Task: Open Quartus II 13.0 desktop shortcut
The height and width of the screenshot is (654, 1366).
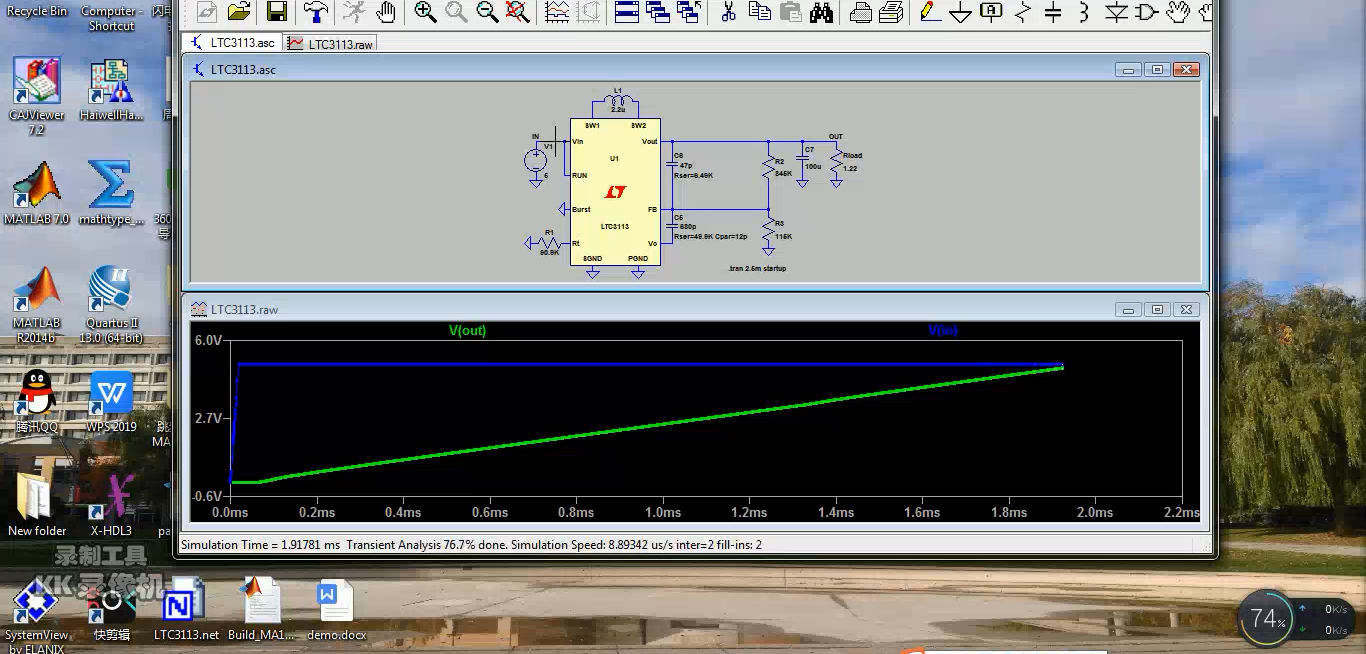Action: point(111,304)
